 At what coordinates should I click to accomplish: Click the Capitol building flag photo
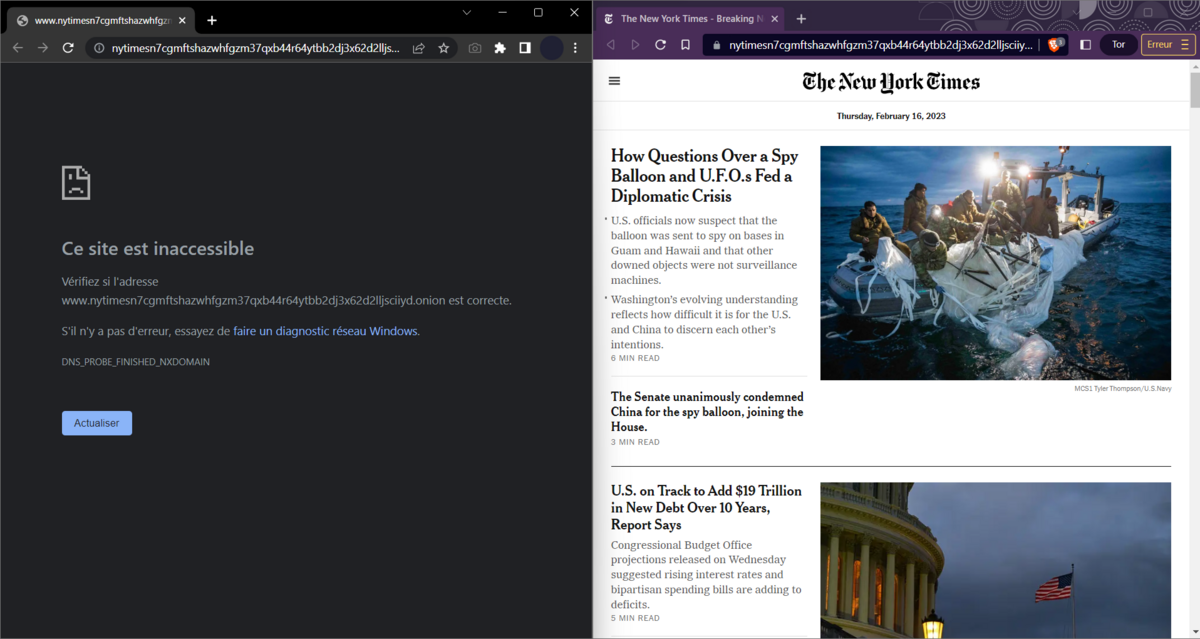(x=995, y=560)
